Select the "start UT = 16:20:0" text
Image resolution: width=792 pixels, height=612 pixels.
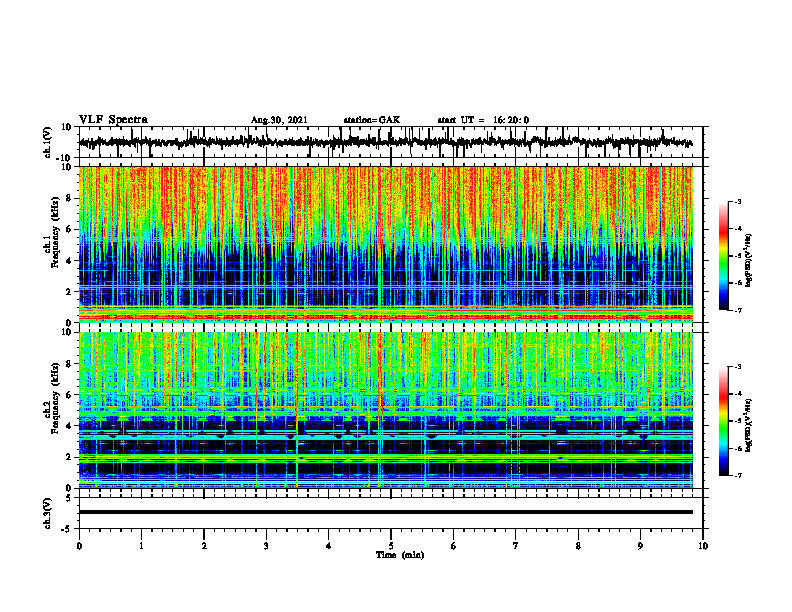click(x=483, y=120)
